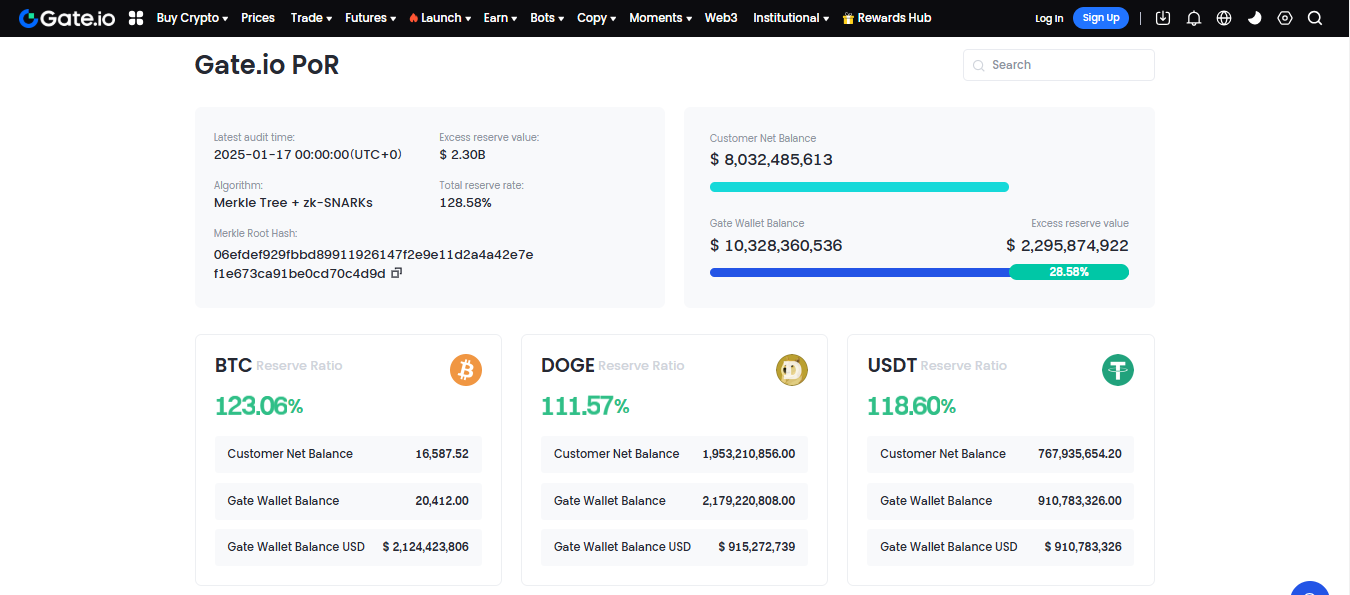Viewport: 1350px width, 595px height.
Task: Click USDT Gate Wallet Balance 910,783,326.00
Action: click(1080, 501)
